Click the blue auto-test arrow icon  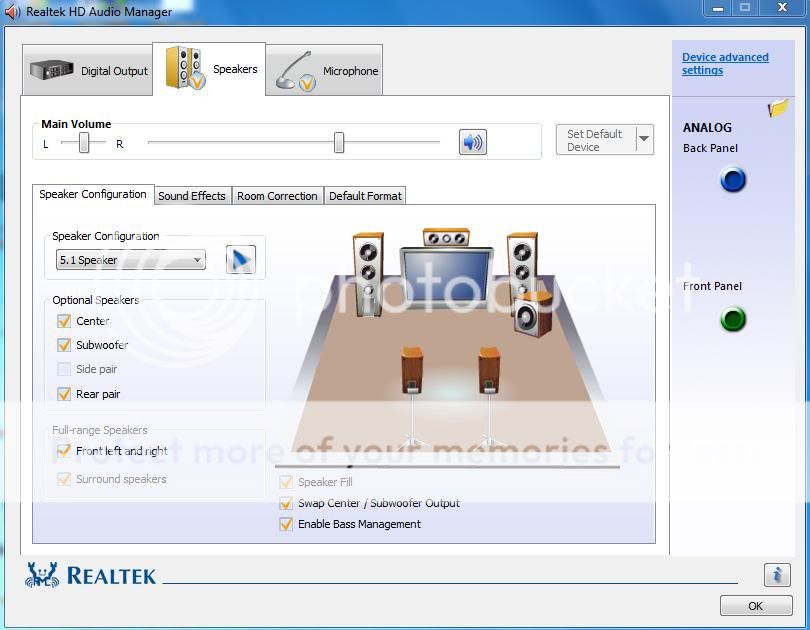[240, 258]
